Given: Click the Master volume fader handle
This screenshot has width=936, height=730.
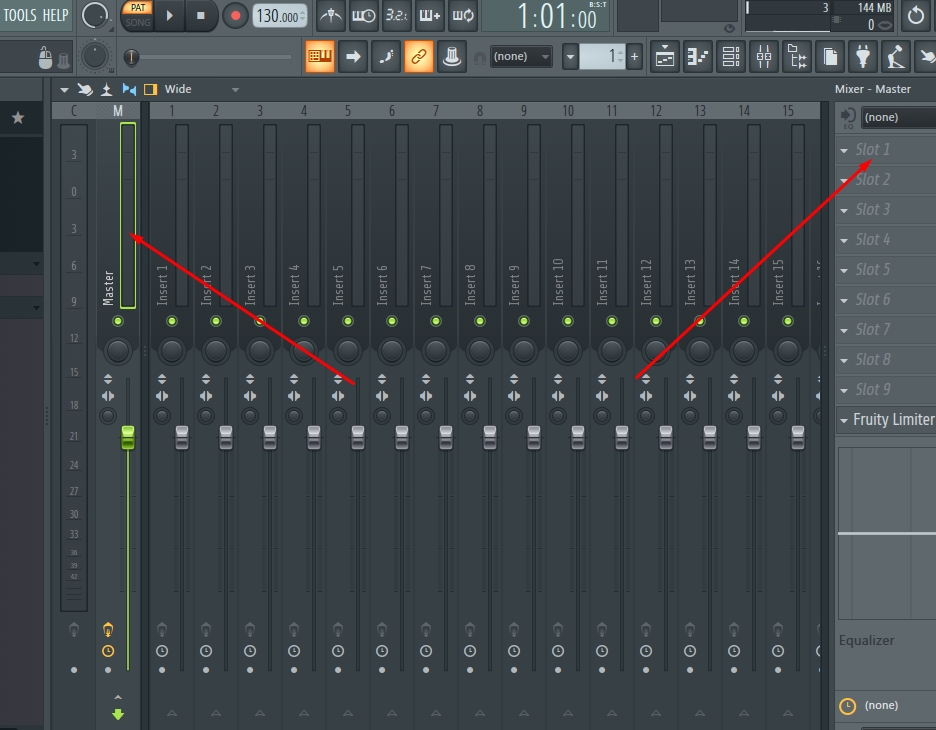Looking at the screenshot, I should pyautogui.click(x=128, y=438).
